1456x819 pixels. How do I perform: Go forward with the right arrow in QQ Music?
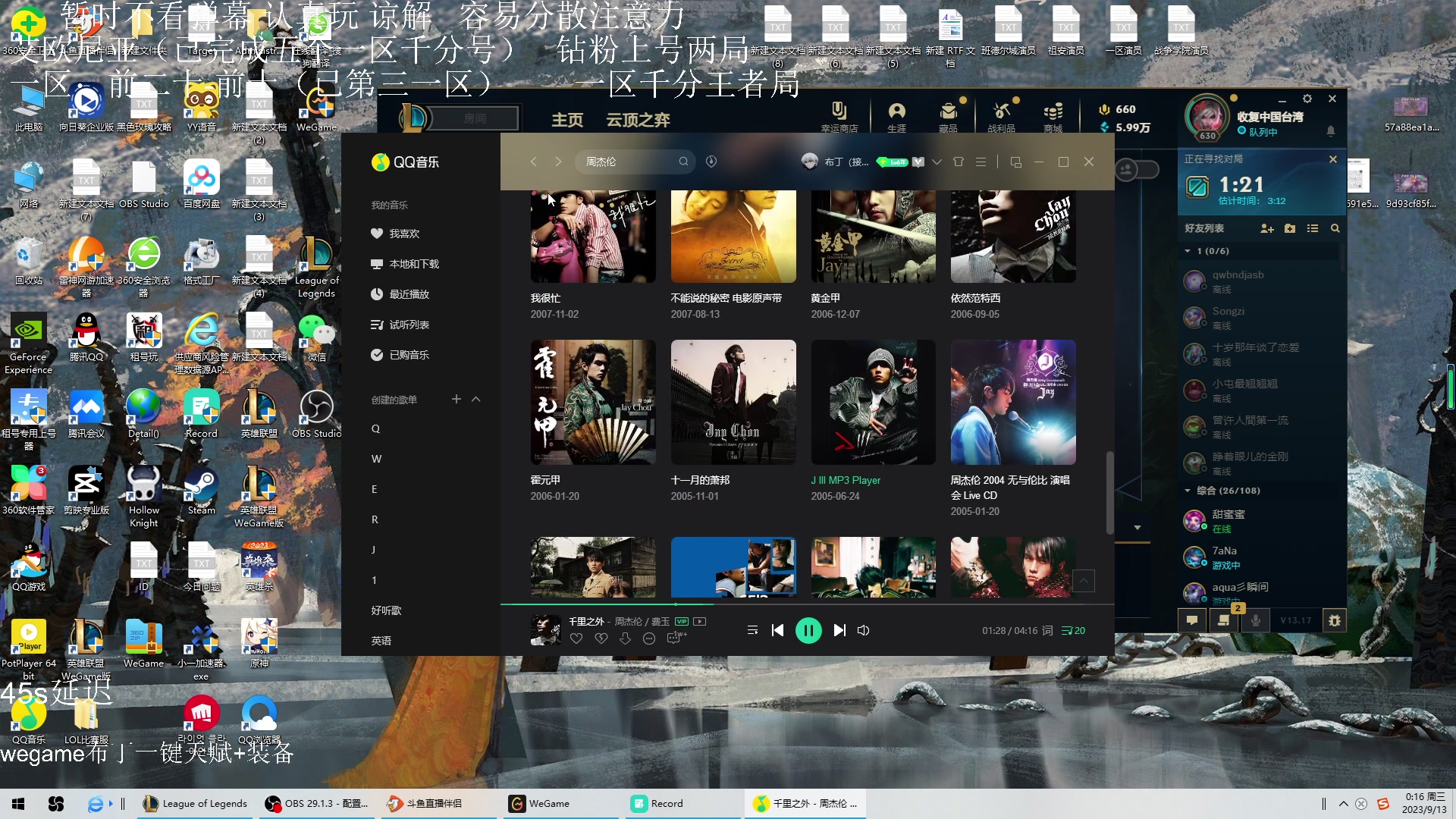coord(559,162)
